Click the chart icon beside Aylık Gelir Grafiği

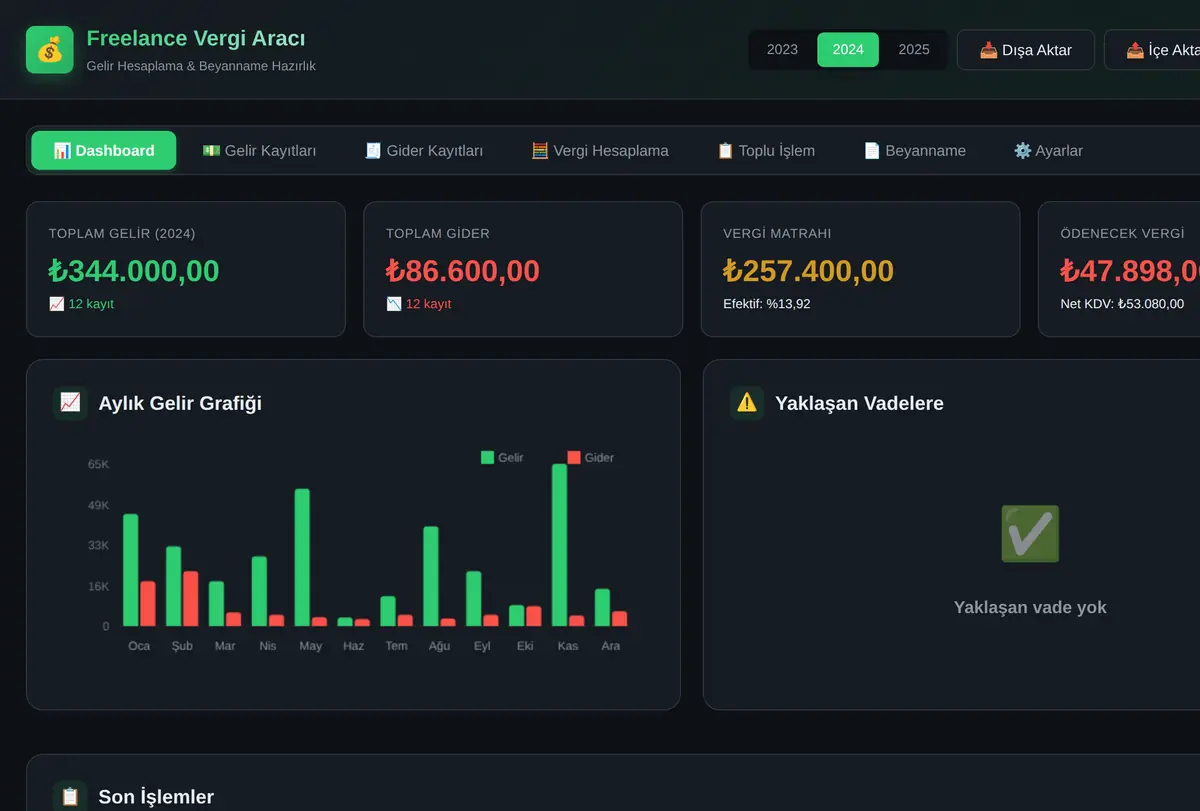click(70, 403)
